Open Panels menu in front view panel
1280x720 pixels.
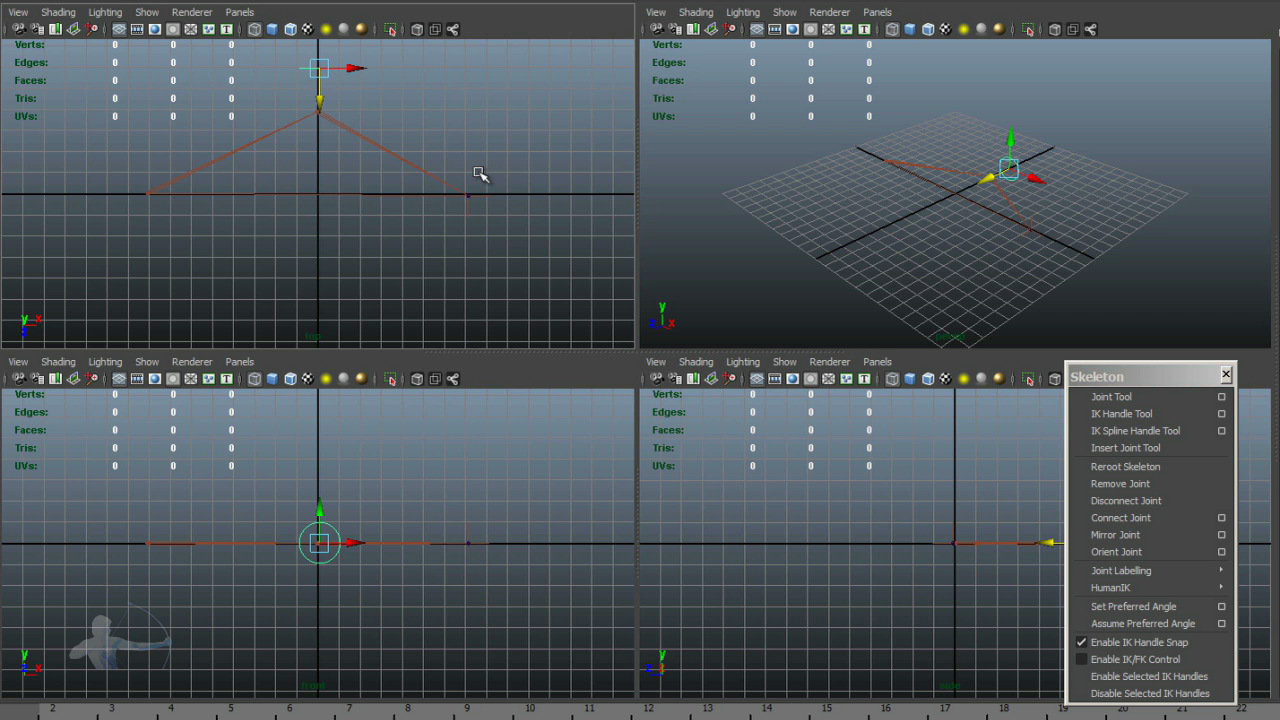(240, 362)
